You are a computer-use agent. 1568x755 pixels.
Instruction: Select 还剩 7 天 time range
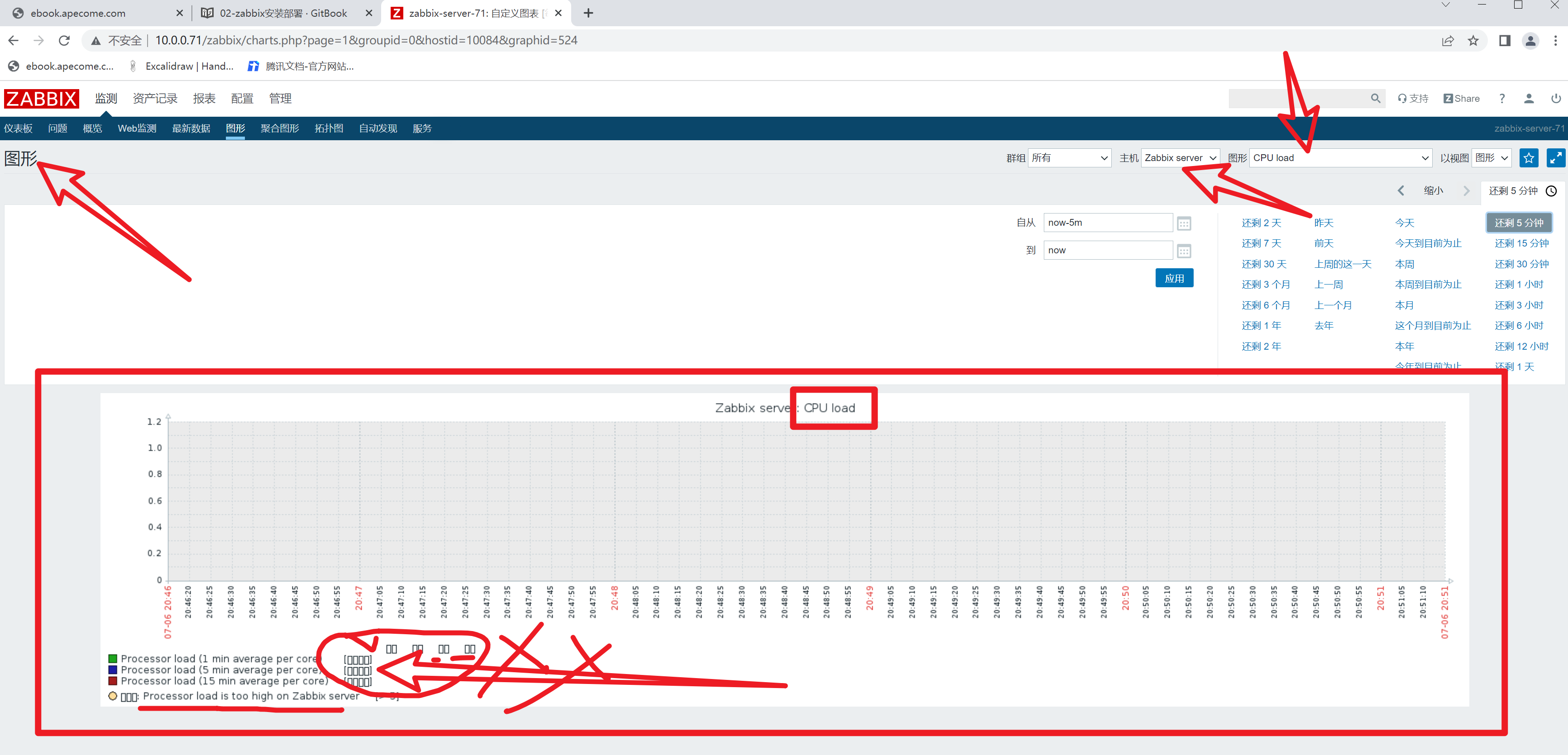1261,243
